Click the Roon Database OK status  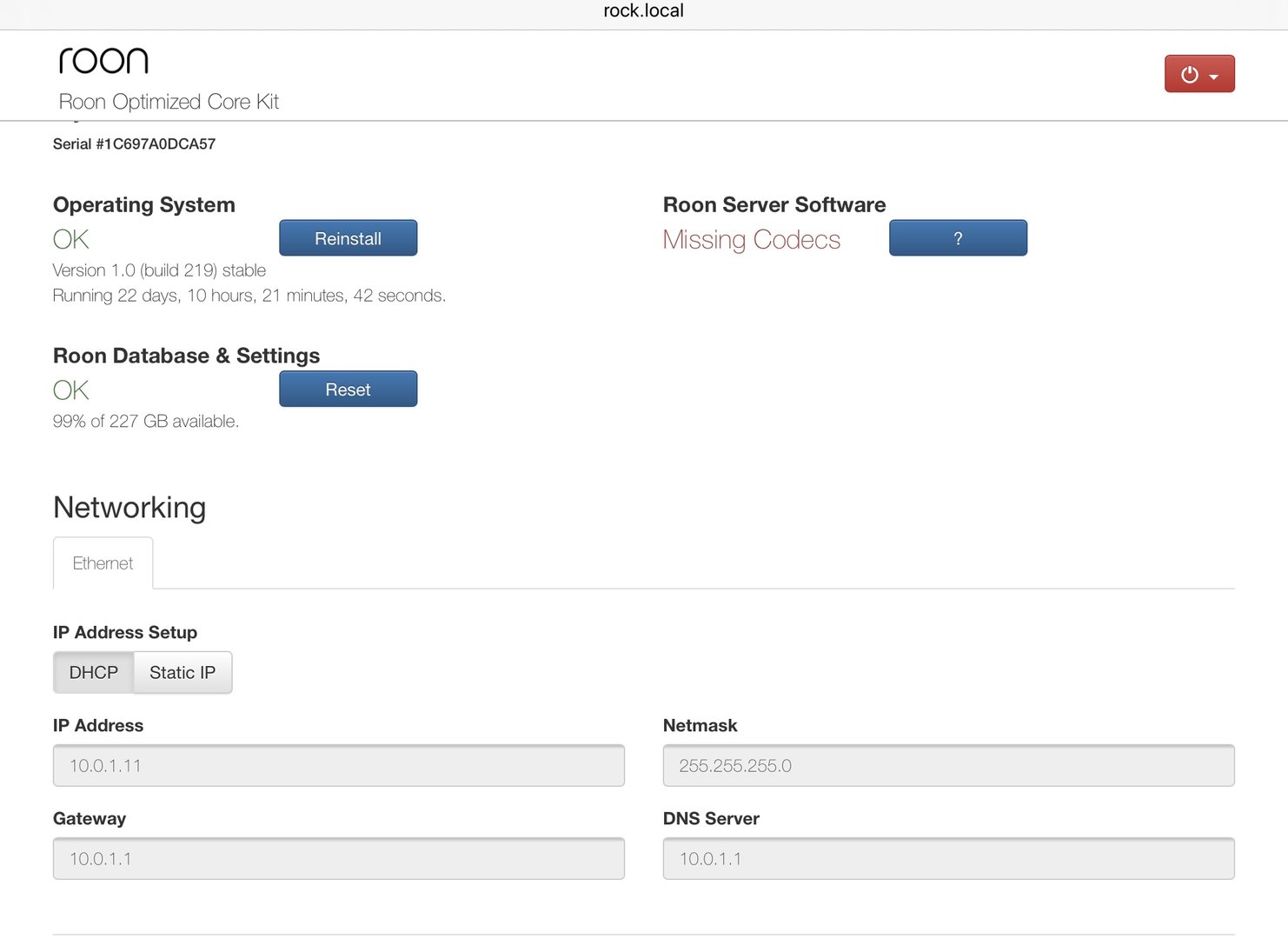pos(71,390)
